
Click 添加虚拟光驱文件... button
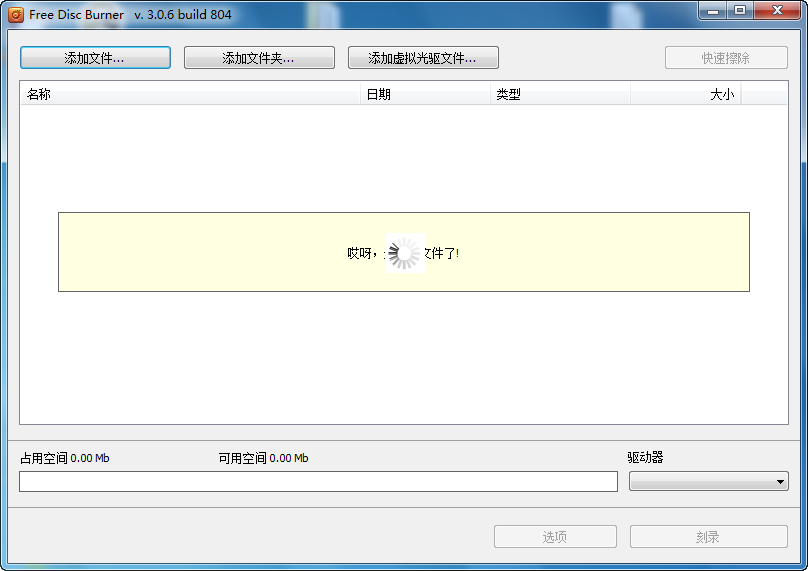pos(423,58)
